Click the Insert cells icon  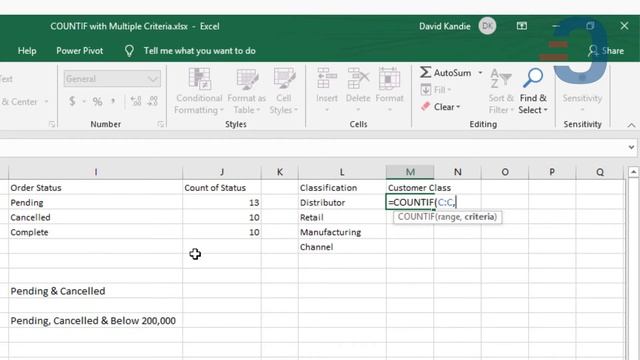[x=327, y=78]
